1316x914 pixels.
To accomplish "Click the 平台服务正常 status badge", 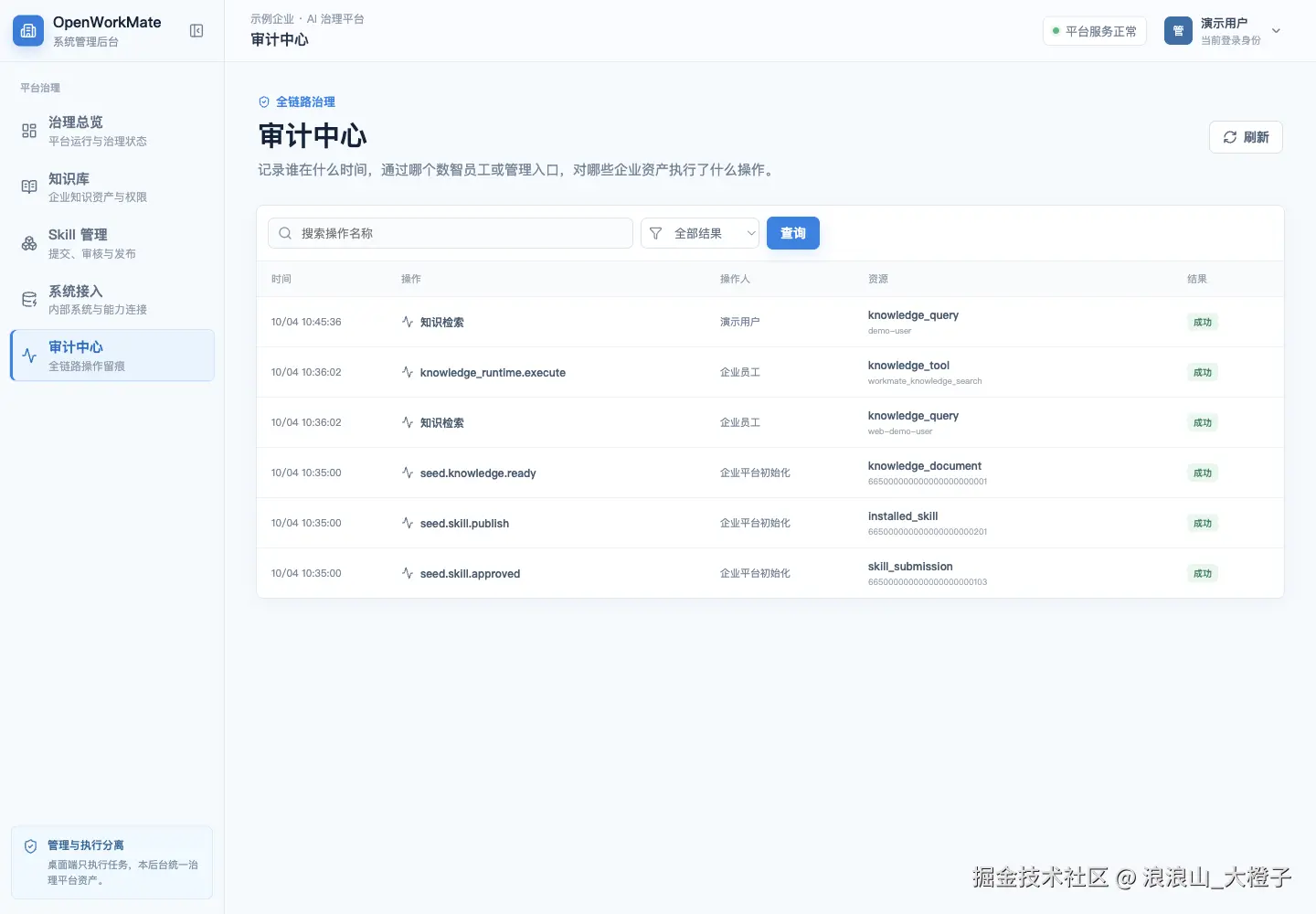I will coord(1095,31).
